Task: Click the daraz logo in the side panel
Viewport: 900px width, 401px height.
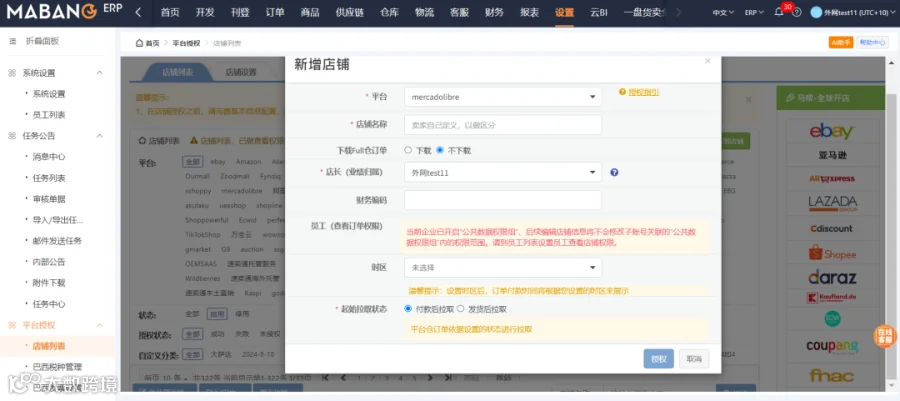Action: [x=832, y=278]
